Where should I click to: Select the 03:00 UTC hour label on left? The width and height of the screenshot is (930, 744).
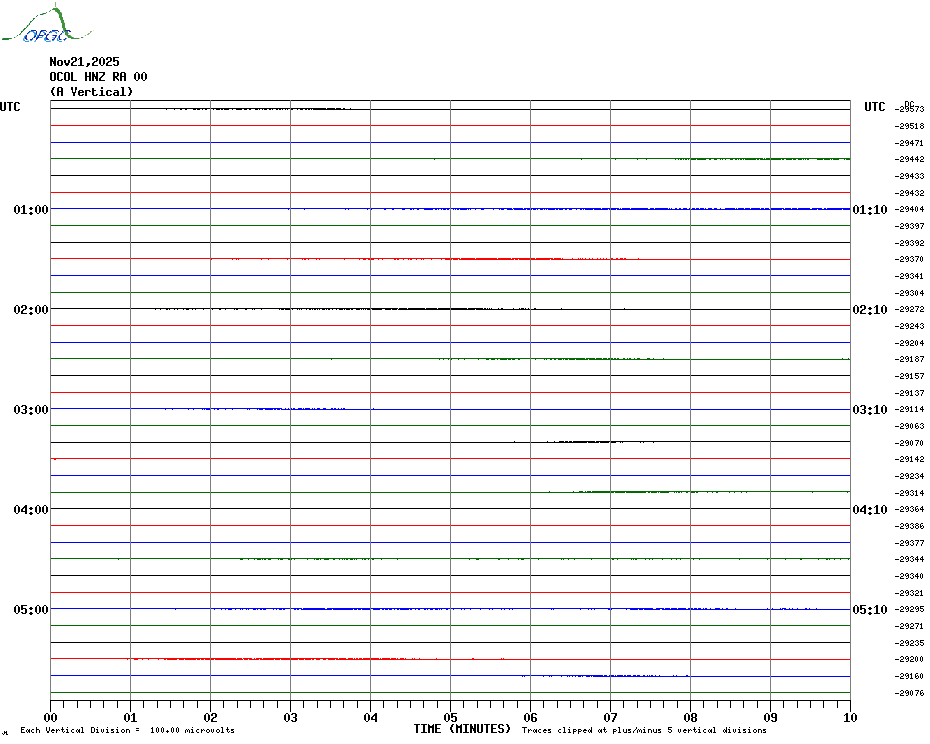[x=31, y=410]
